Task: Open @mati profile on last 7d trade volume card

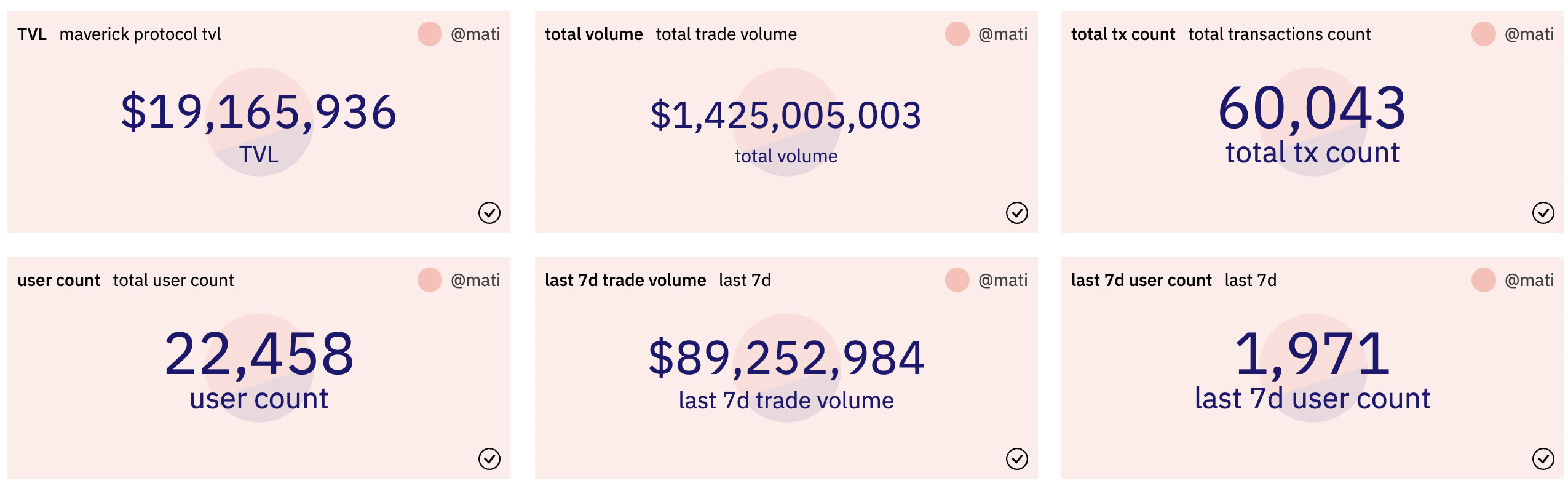Action: 1003,281
